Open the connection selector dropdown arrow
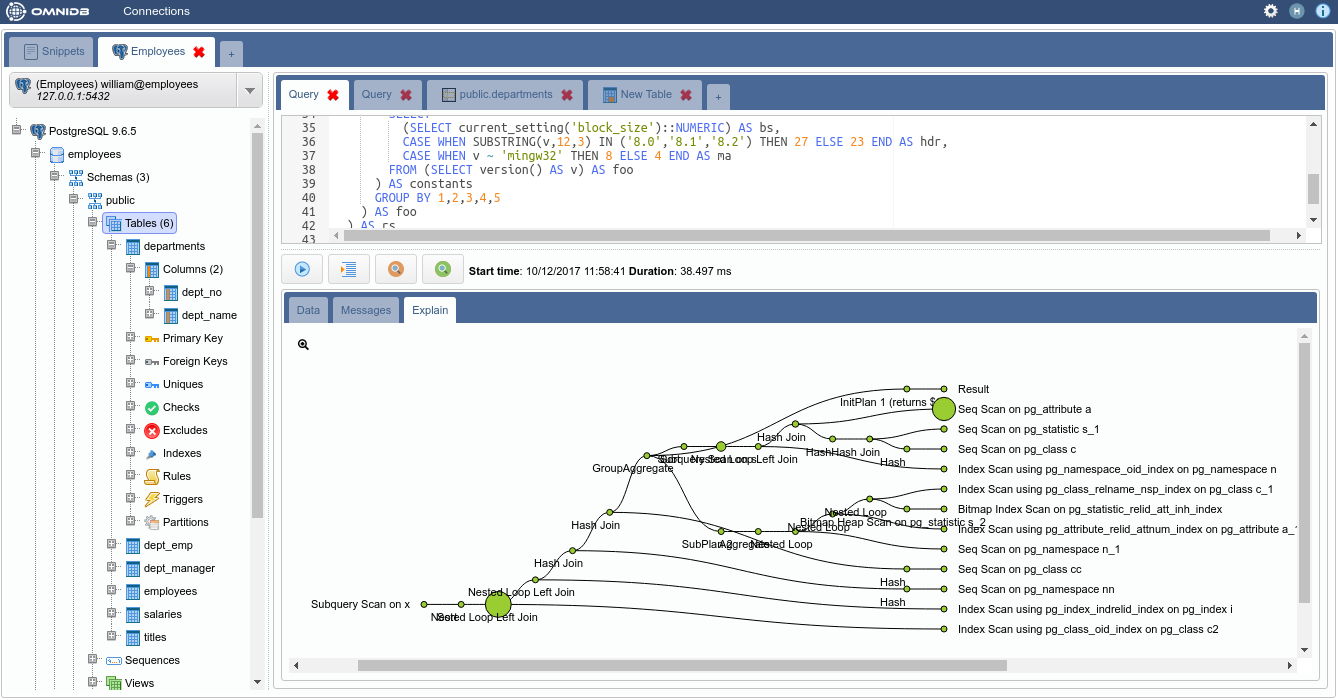 (249, 90)
